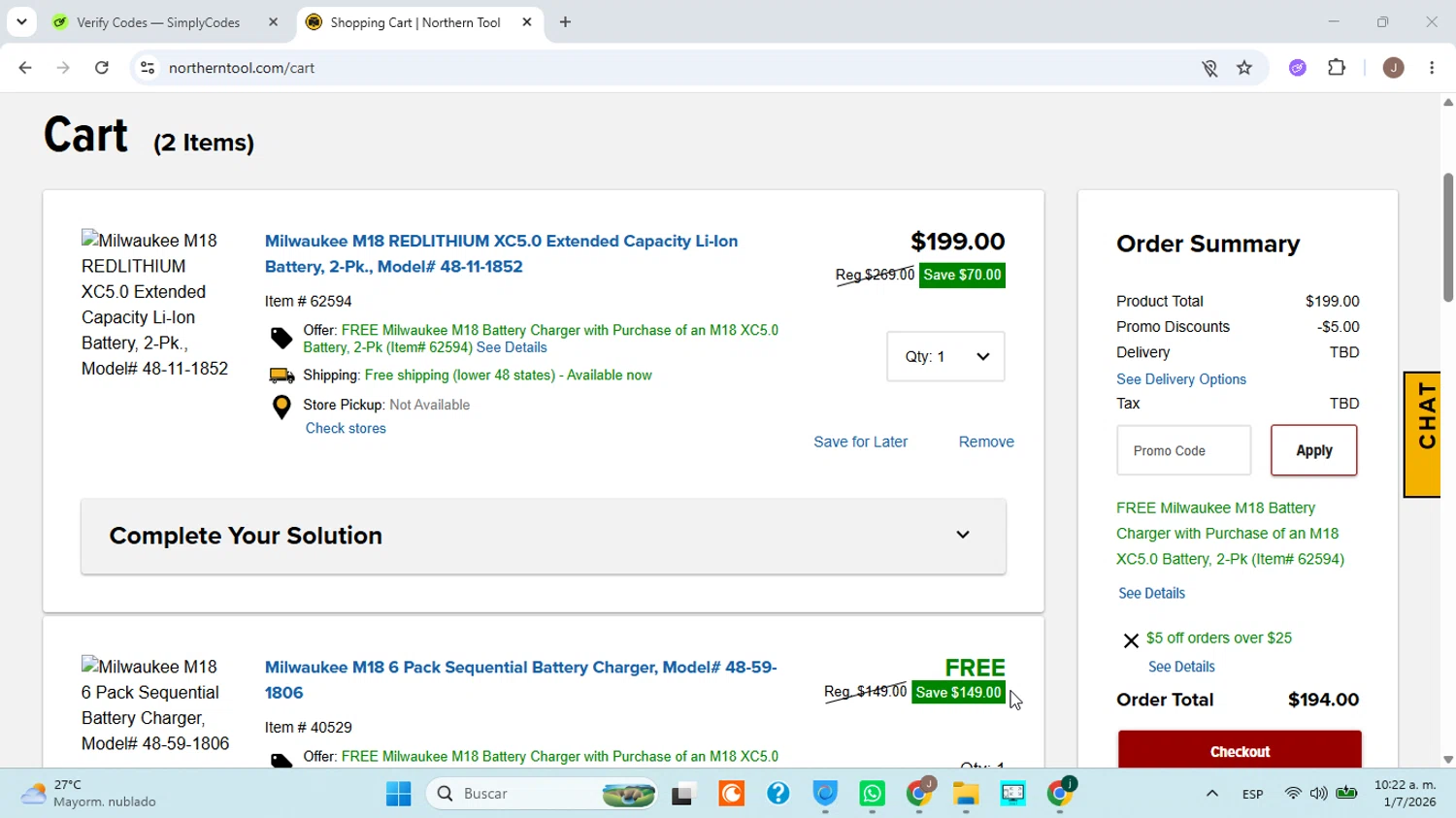Open a new browser tab
This screenshot has width=1456, height=818.
(x=565, y=22)
